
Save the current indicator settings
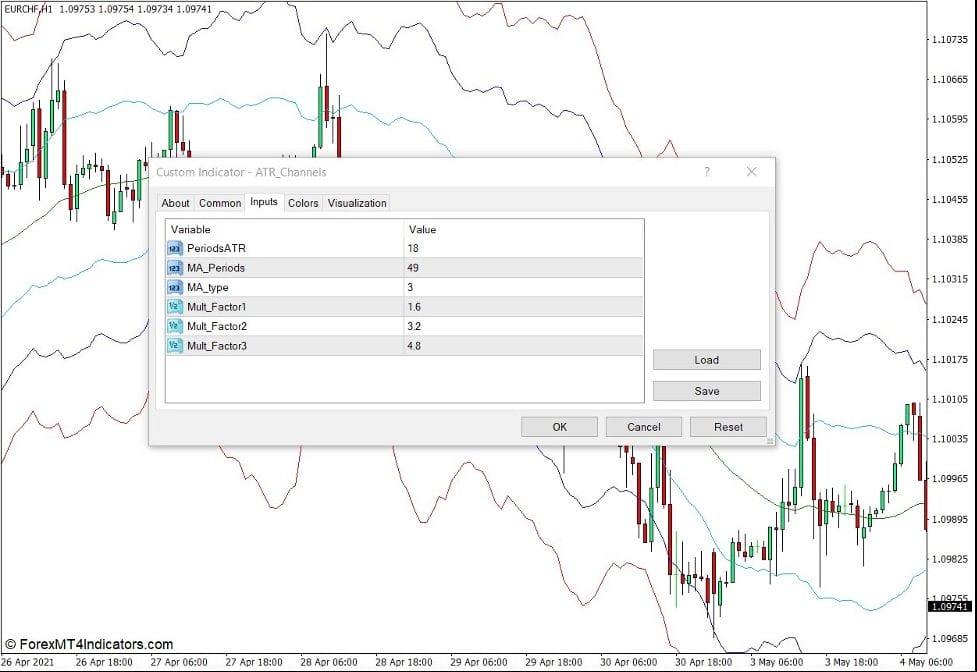pos(706,391)
